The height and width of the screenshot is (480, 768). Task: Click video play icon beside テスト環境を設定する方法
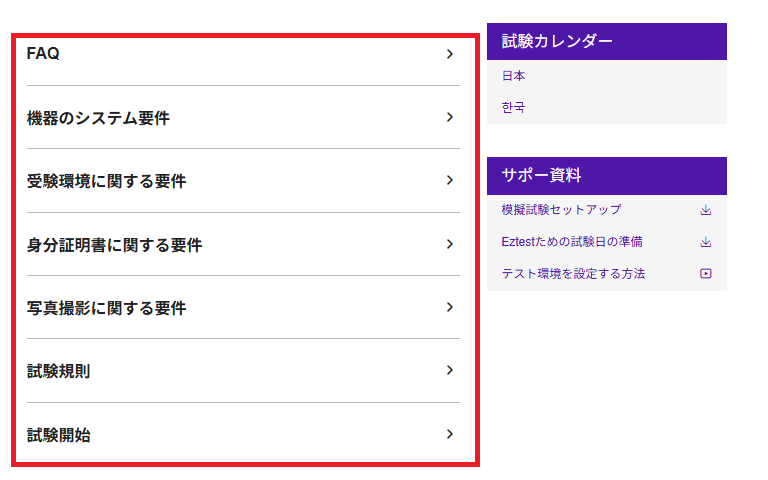click(705, 274)
